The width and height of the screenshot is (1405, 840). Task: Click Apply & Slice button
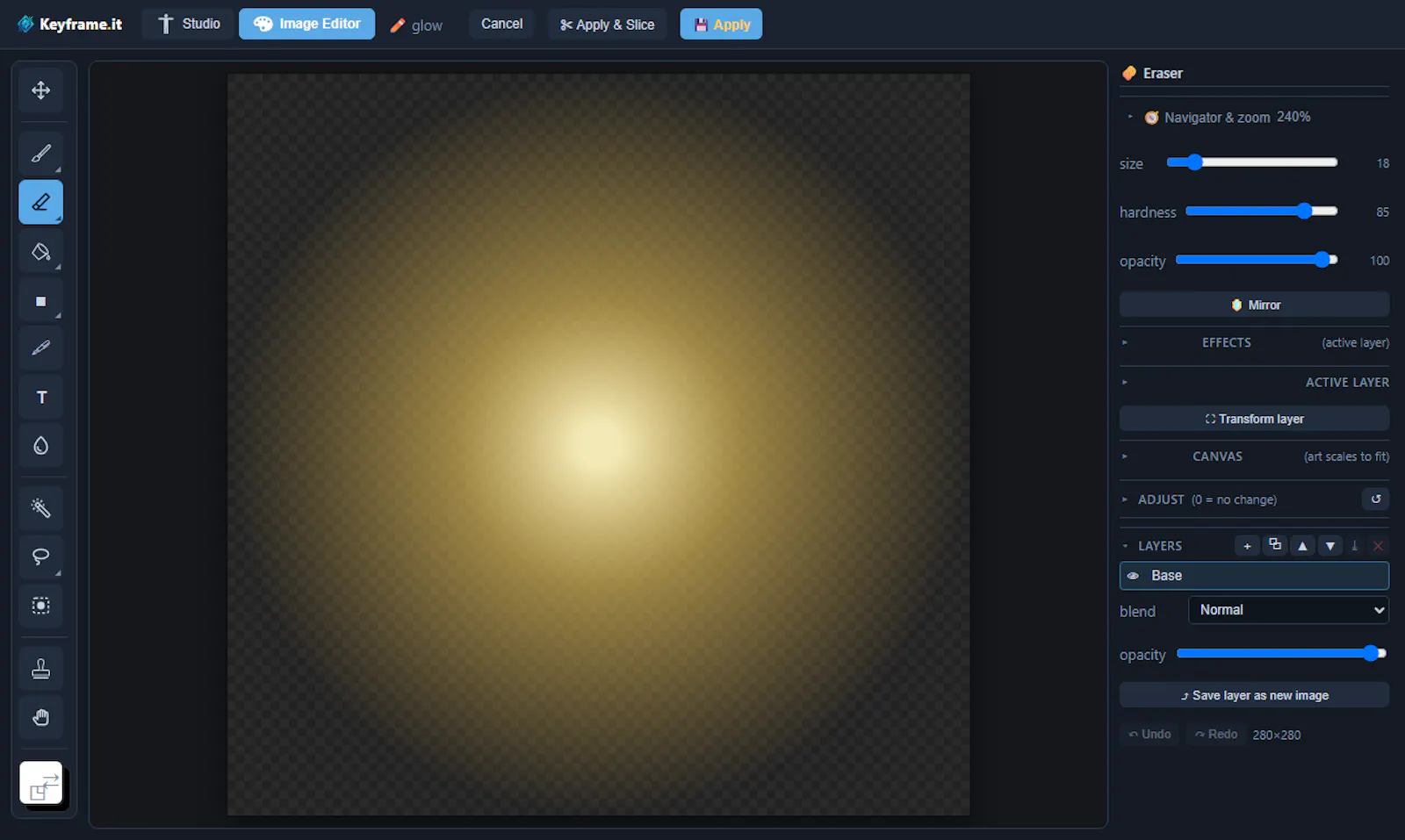607,25
